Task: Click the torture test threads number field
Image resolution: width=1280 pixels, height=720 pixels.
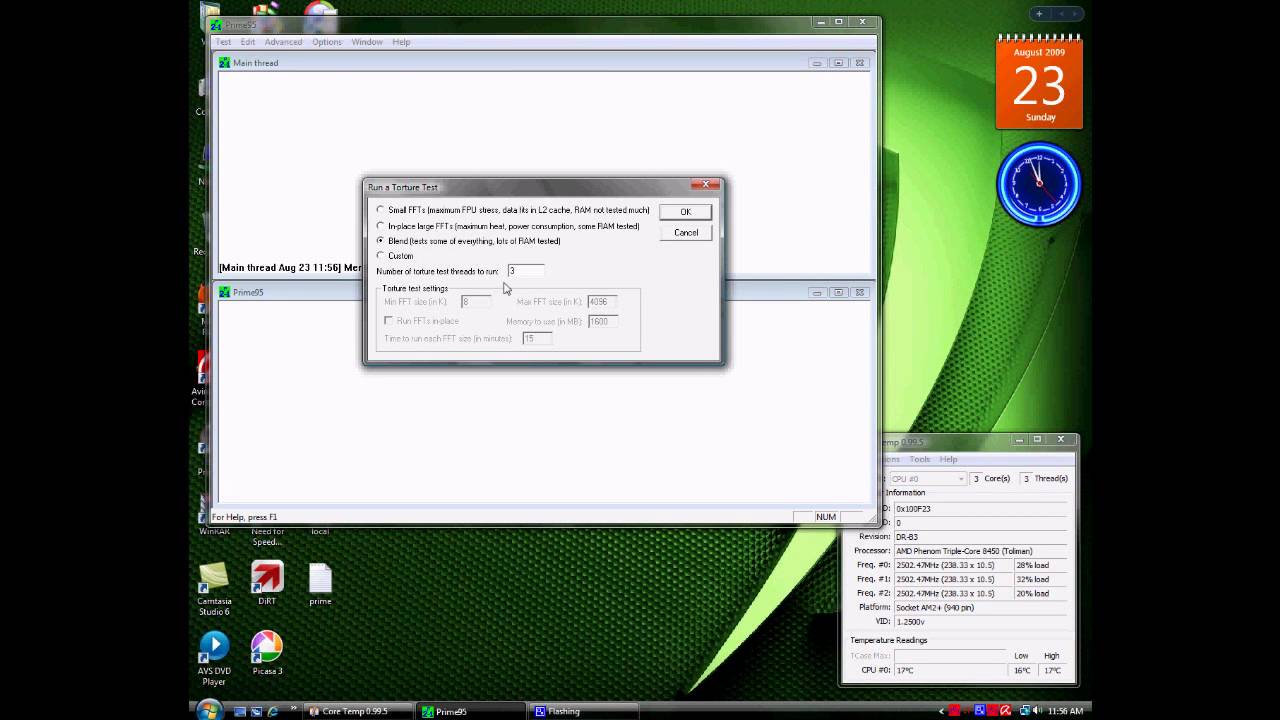Action: coord(525,271)
